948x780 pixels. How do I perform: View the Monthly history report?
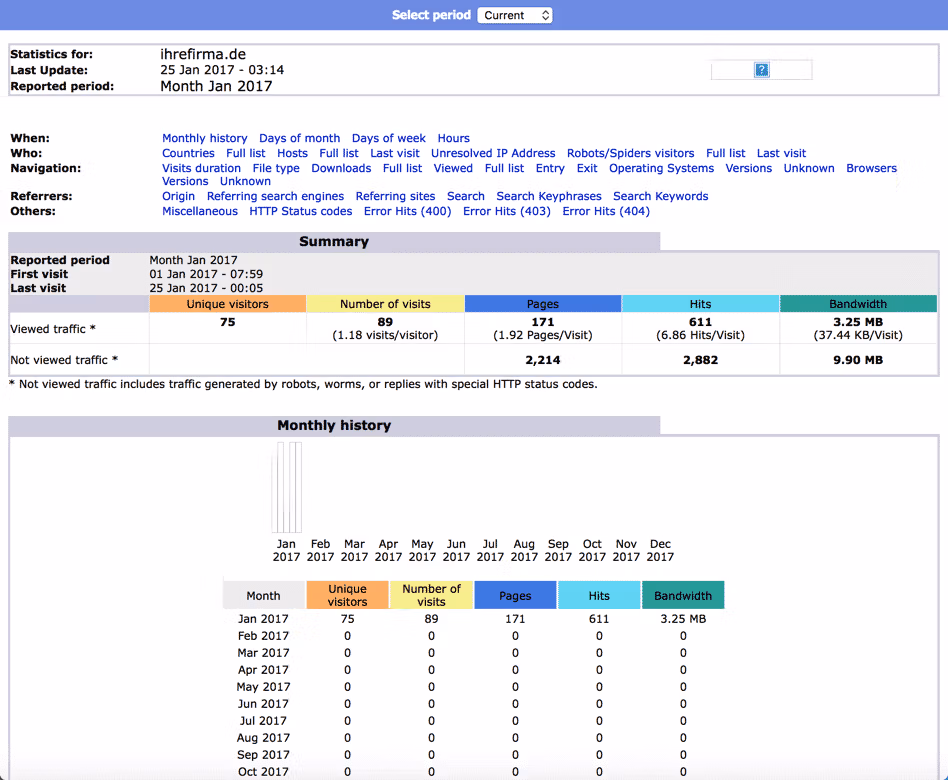(x=204, y=138)
